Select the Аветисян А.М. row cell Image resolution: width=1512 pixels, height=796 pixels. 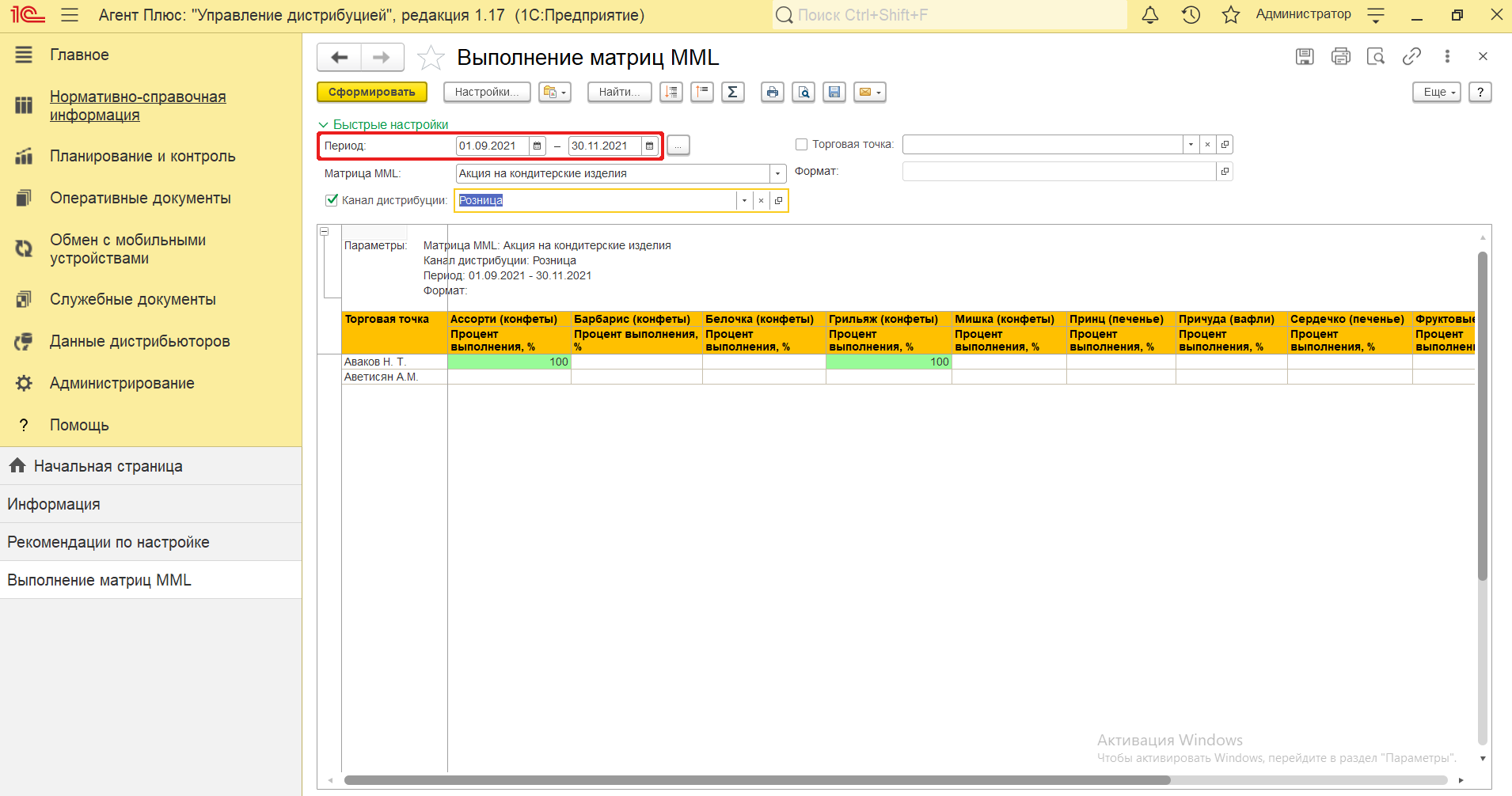pyautogui.click(x=394, y=377)
